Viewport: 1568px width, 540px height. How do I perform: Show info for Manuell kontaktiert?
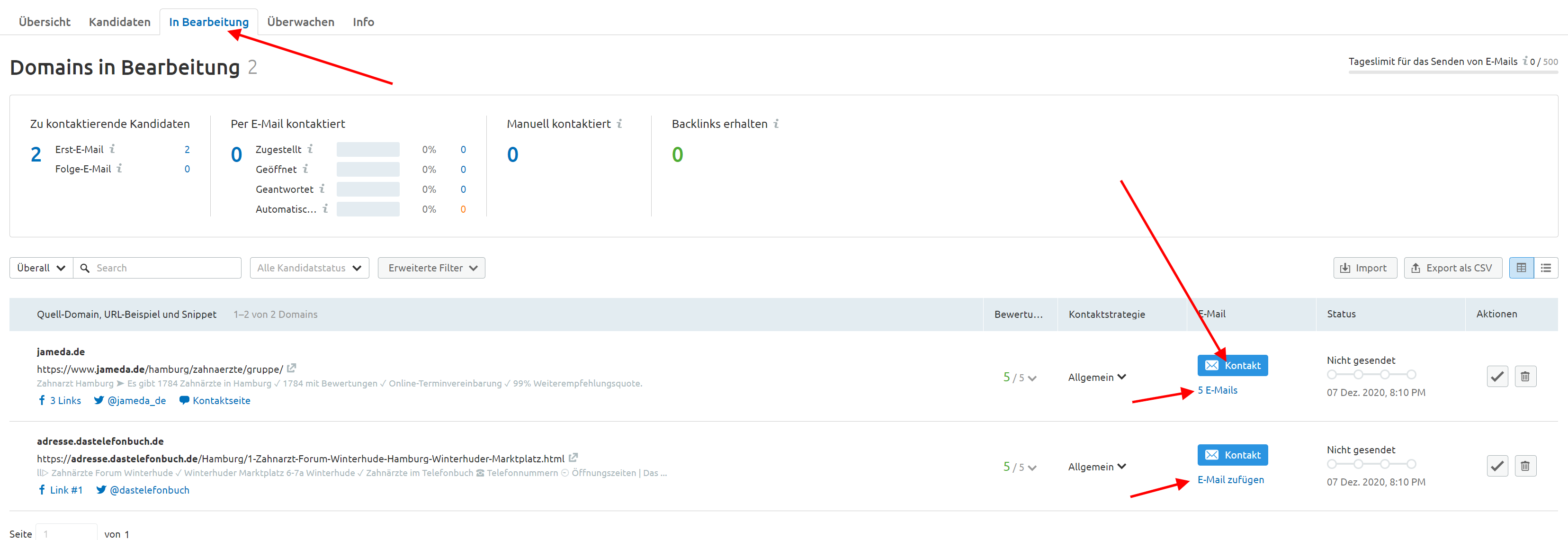[619, 123]
